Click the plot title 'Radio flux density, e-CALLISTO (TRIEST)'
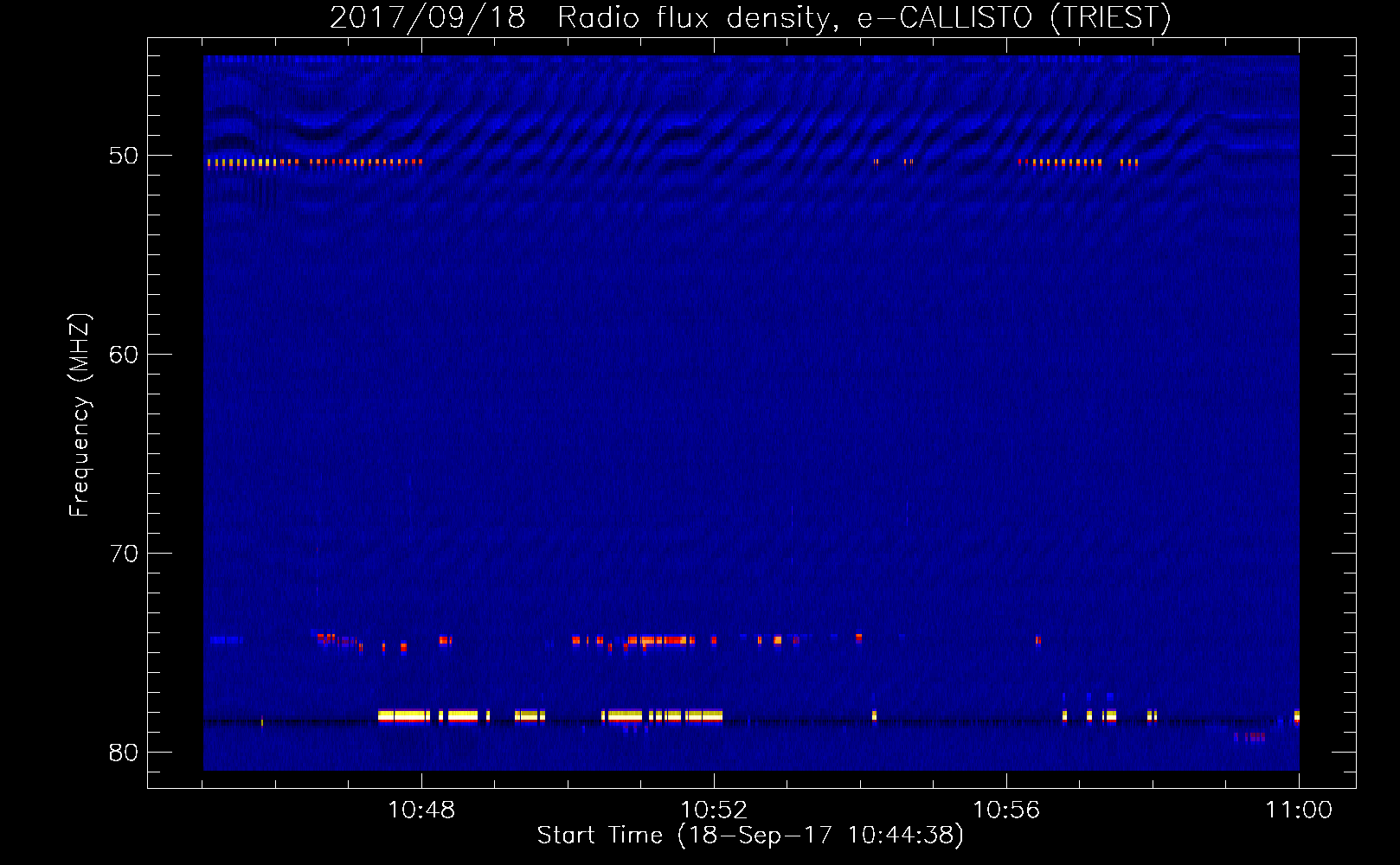Viewport: 1400px width, 865px height. click(864, 18)
